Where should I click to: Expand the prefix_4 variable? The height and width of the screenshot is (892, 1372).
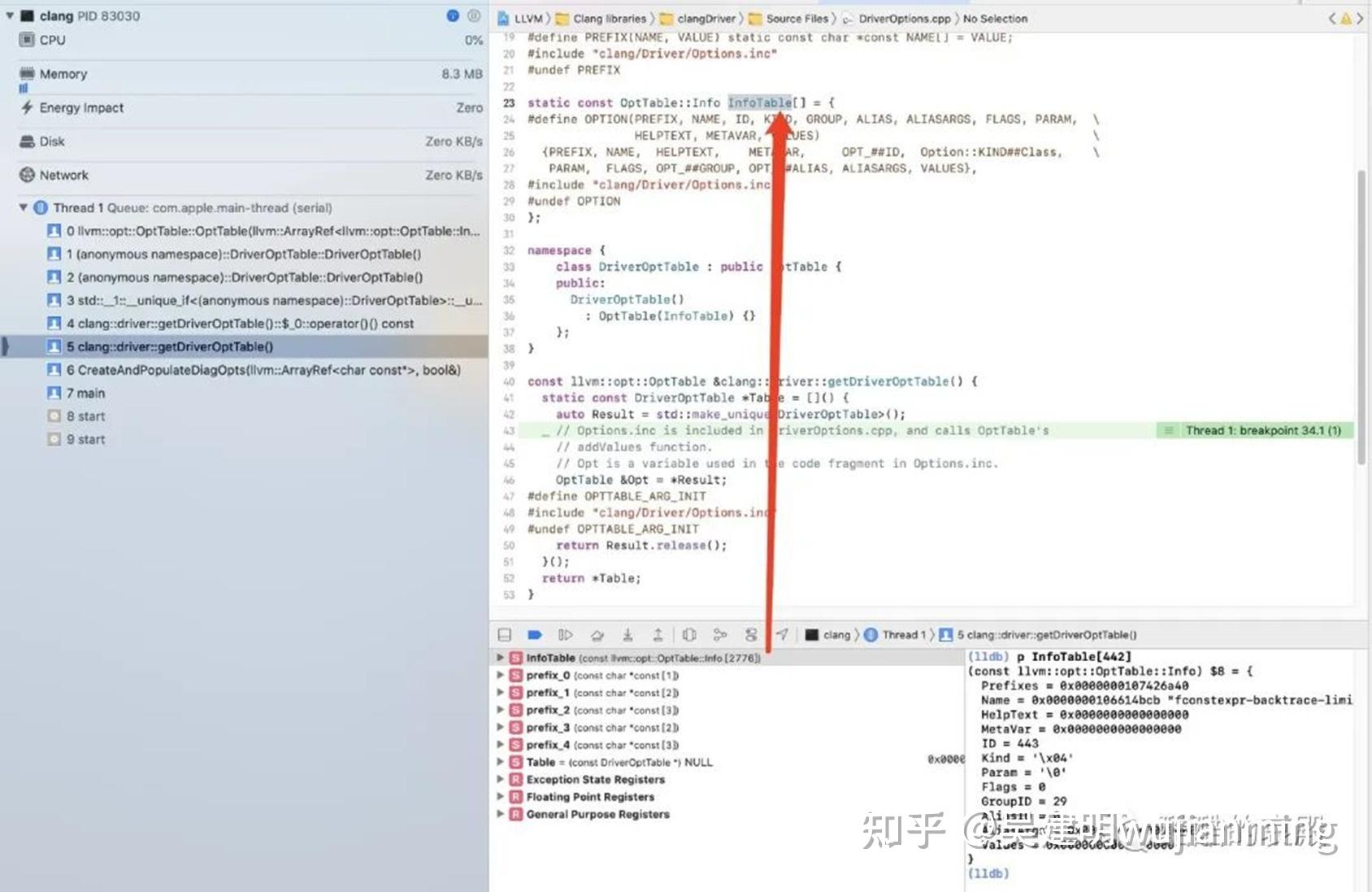[x=500, y=745]
